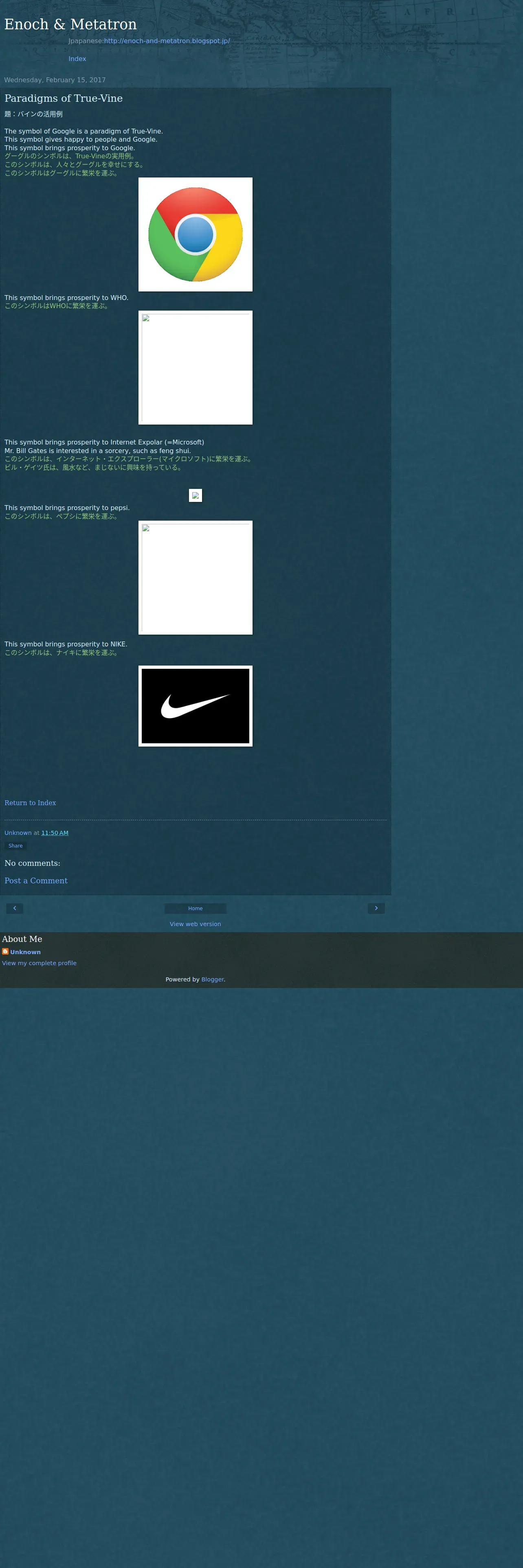Click the date Wednesday, February 15, 2017
Screen dimensions: 523x1568
pyautogui.click(x=55, y=80)
